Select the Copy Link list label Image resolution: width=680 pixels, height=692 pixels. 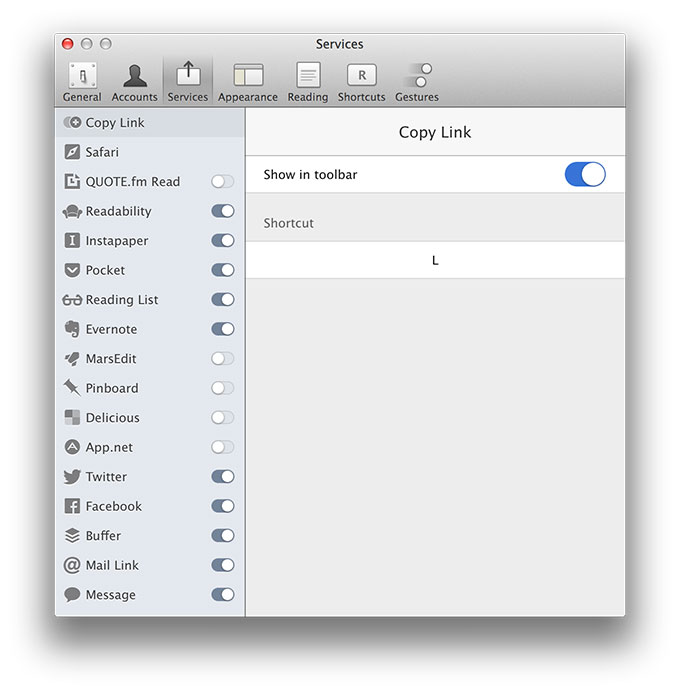click(115, 123)
